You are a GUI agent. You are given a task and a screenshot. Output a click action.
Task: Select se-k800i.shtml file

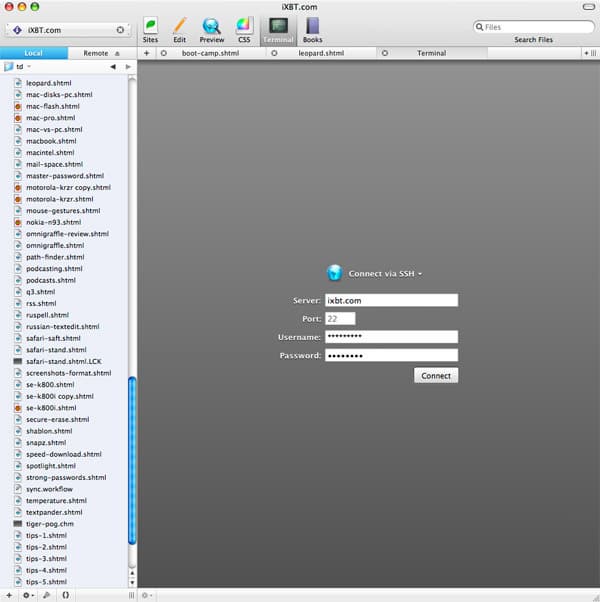tap(51, 408)
